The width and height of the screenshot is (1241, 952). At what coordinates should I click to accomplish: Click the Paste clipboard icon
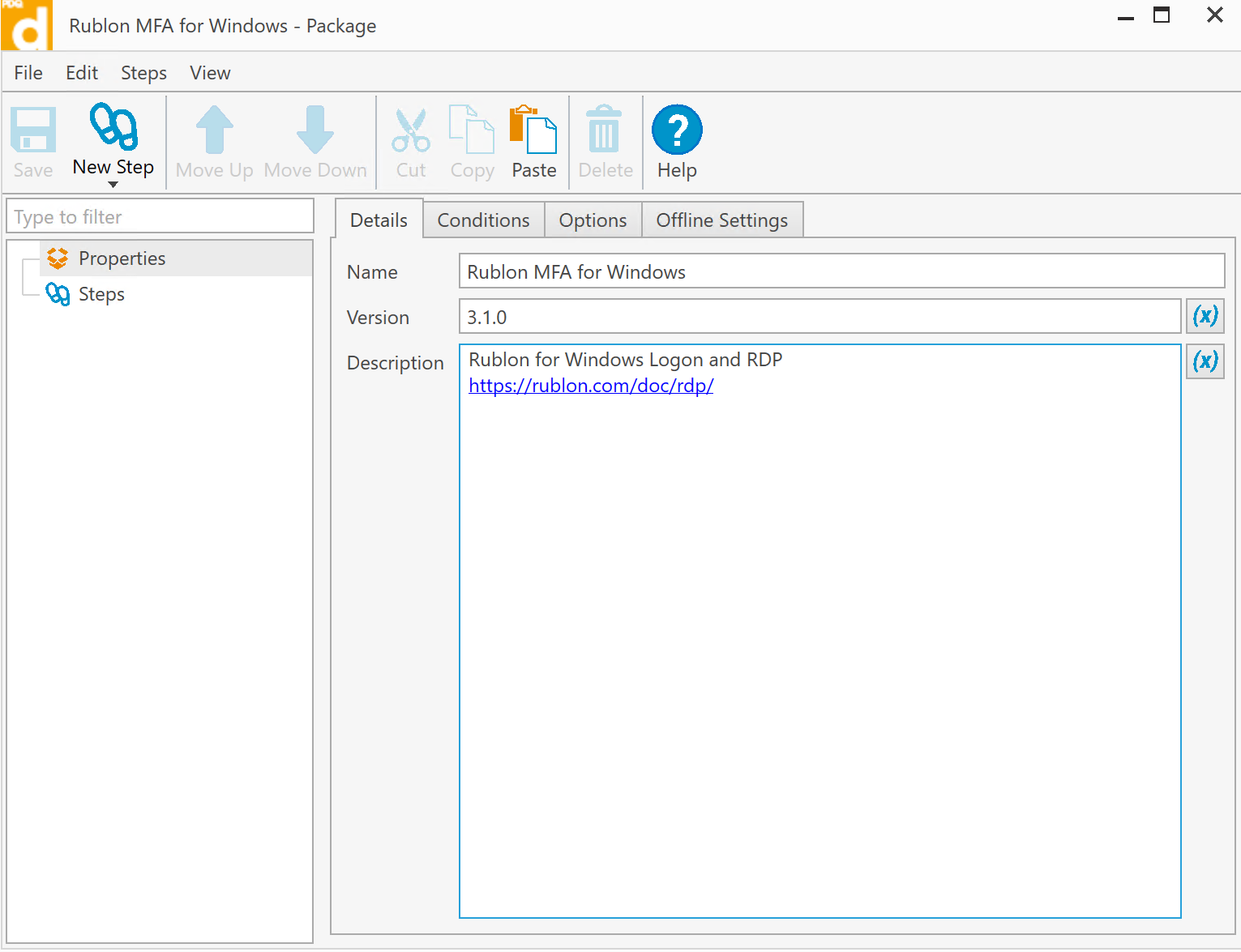coord(533,130)
